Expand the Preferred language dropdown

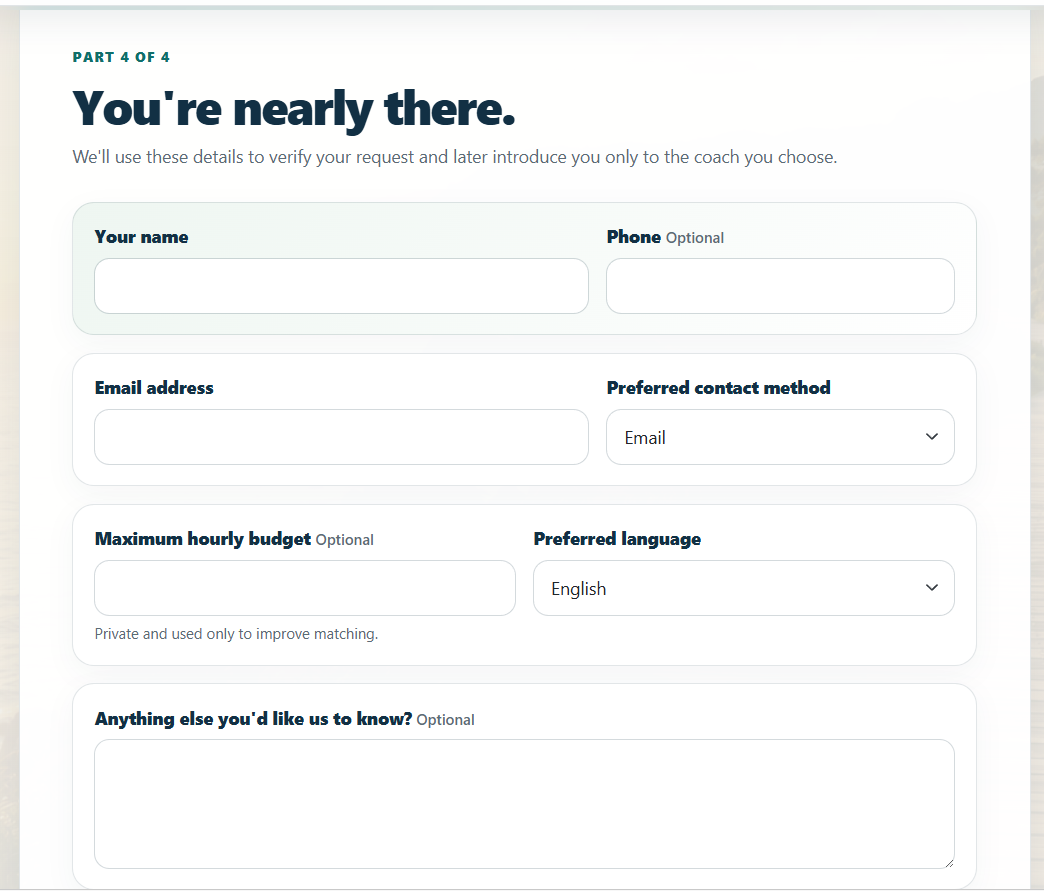coord(744,588)
